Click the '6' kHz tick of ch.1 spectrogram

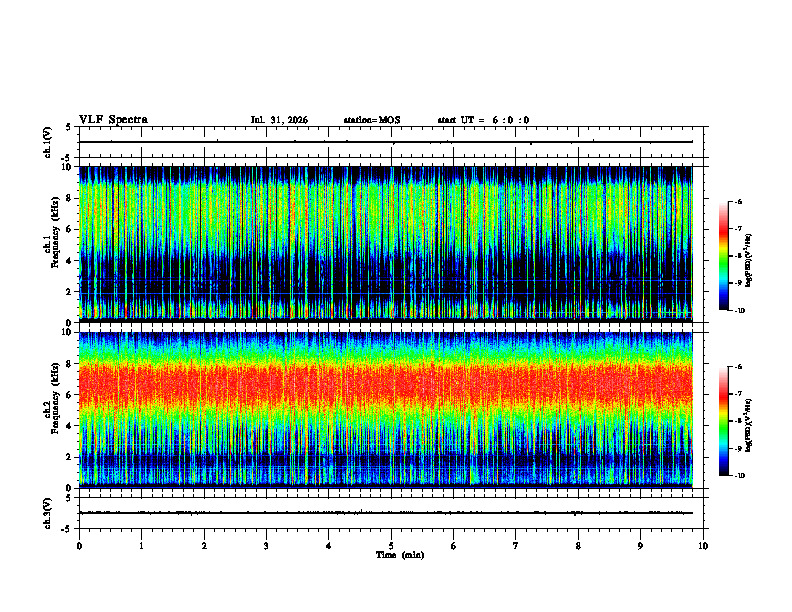point(70,229)
